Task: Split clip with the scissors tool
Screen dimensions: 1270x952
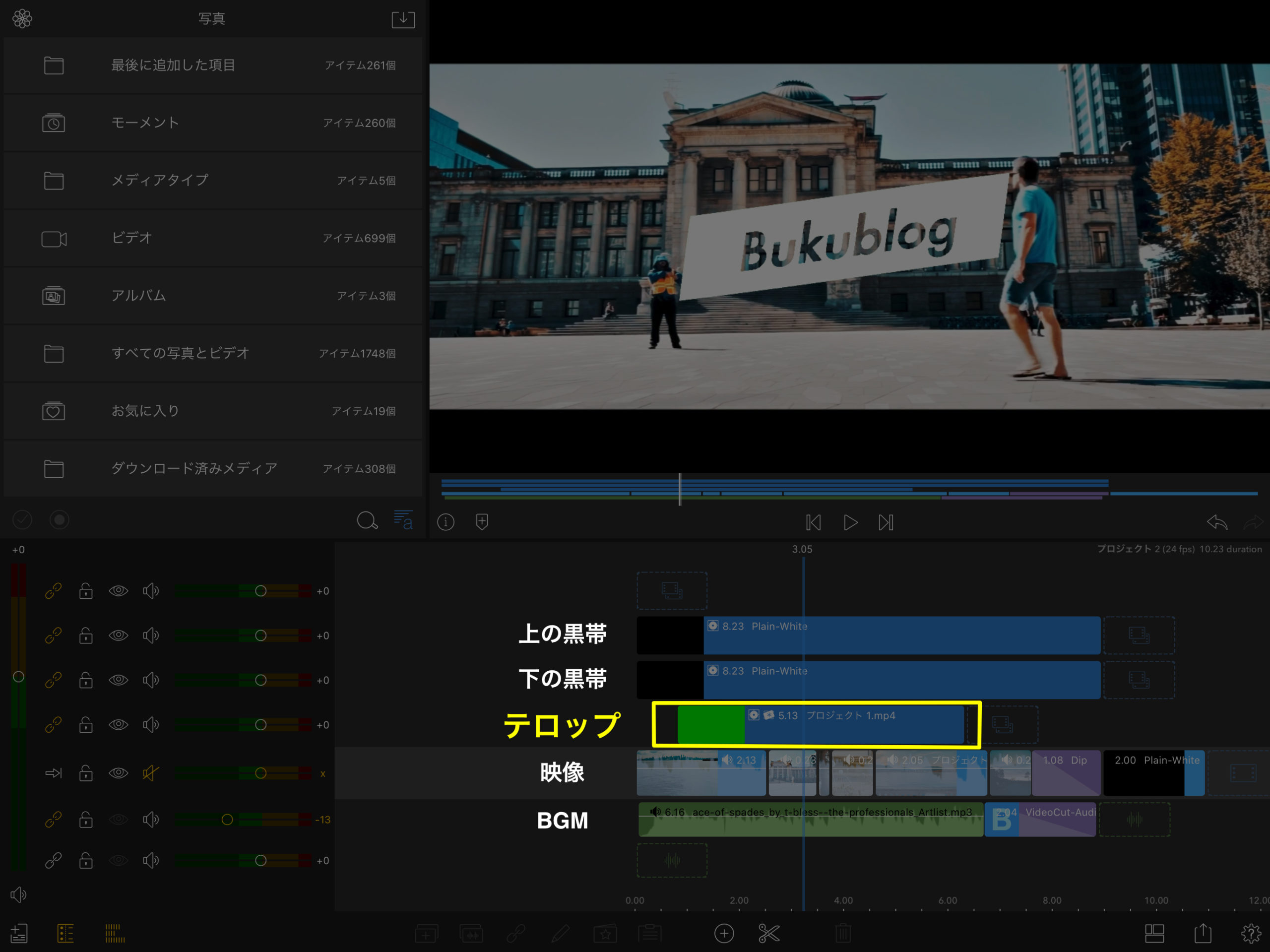Action: 769,934
